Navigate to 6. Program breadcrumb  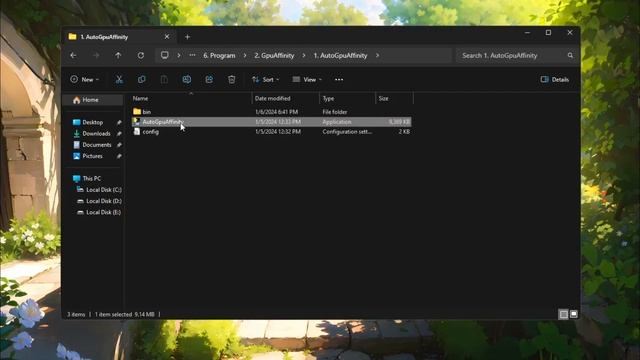(219, 56)
